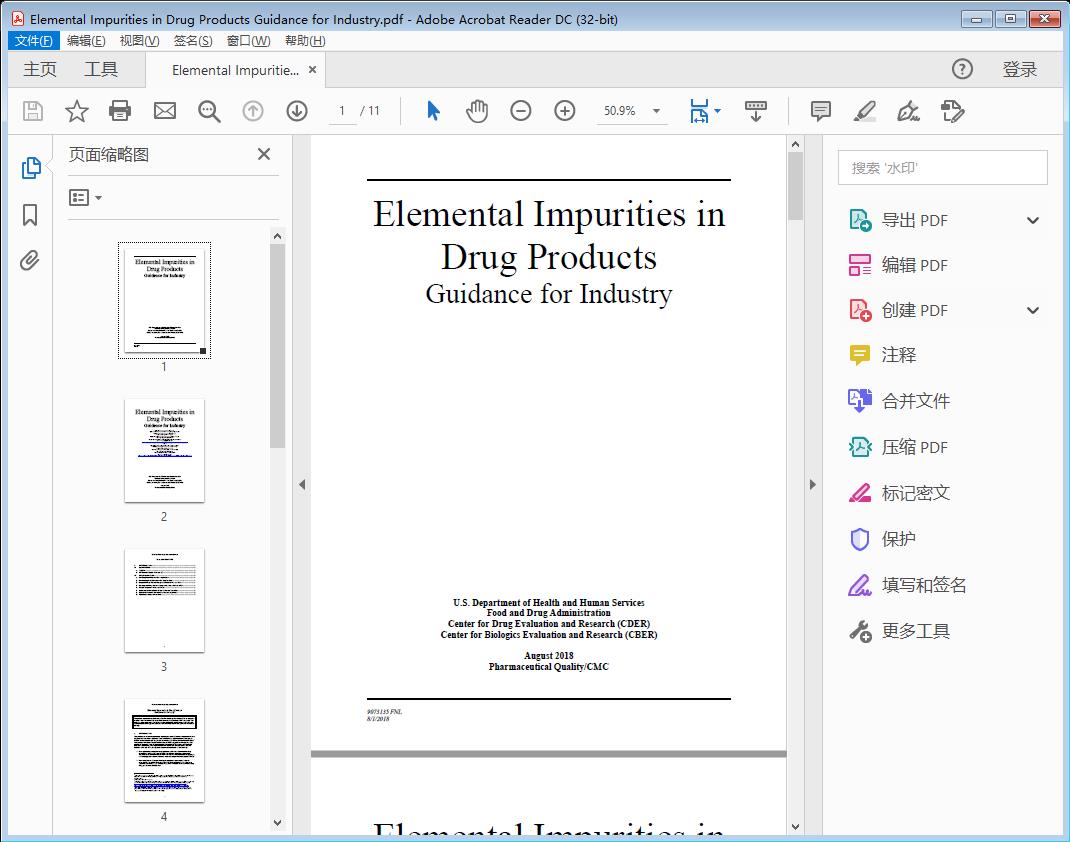Open 更多工具 from the right panel

coord(915,631)
